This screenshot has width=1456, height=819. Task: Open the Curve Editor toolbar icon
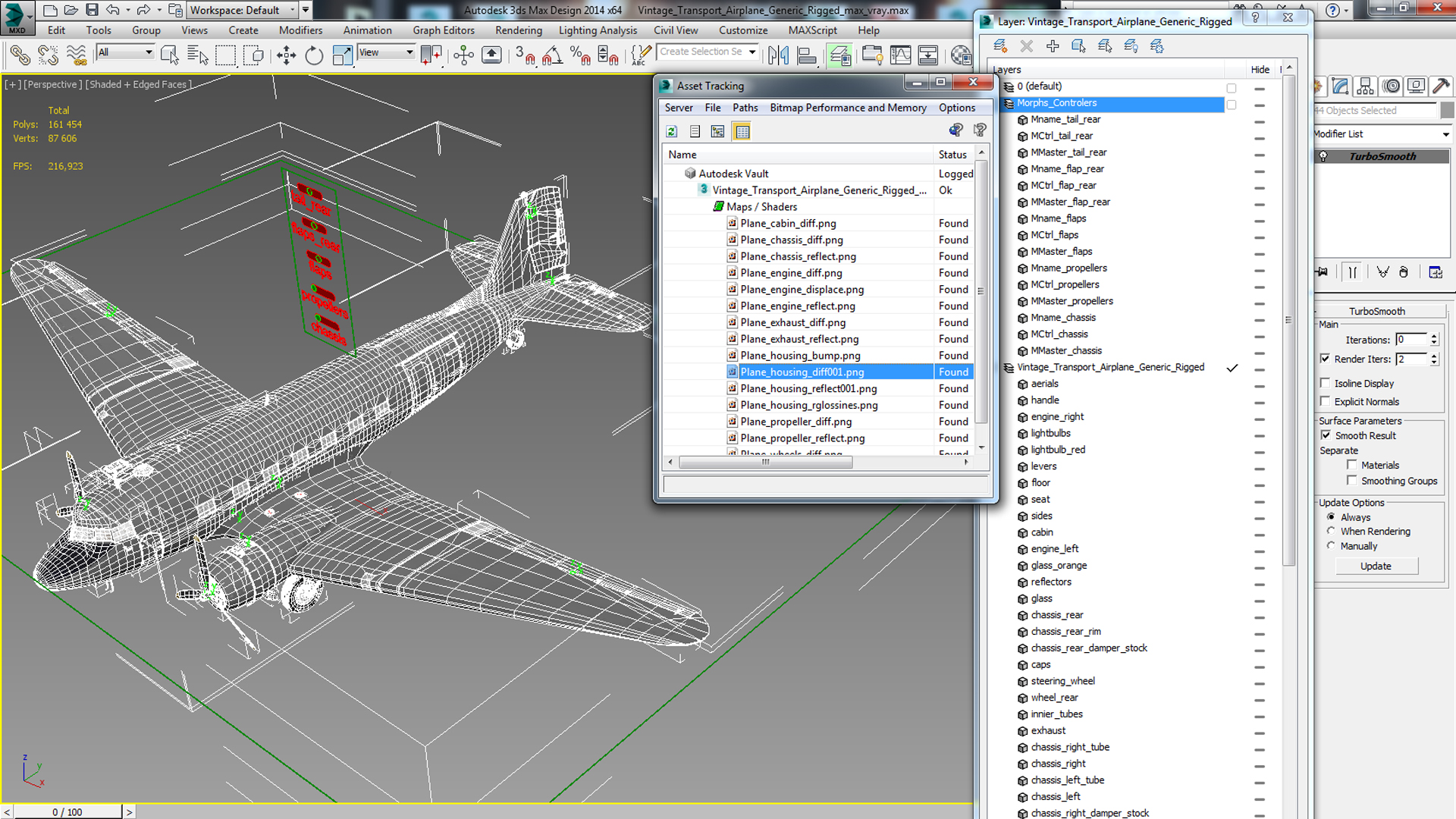click(x=900, y=55)
